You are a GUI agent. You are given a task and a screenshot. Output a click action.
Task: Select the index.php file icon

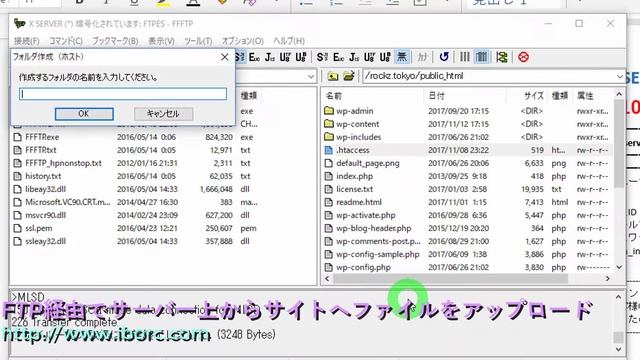click(x=329, y=176)
